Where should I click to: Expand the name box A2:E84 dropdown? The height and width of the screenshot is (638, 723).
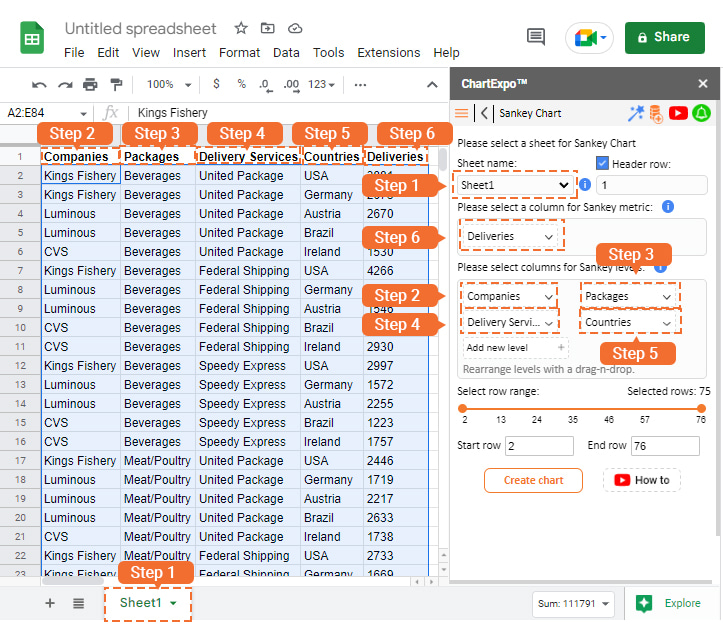pyautogui.click(x=83, y=113)
